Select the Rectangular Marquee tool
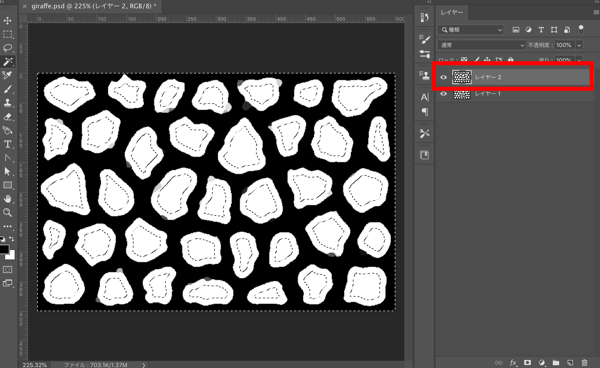The image size is (600, 368). click(8, 34)
